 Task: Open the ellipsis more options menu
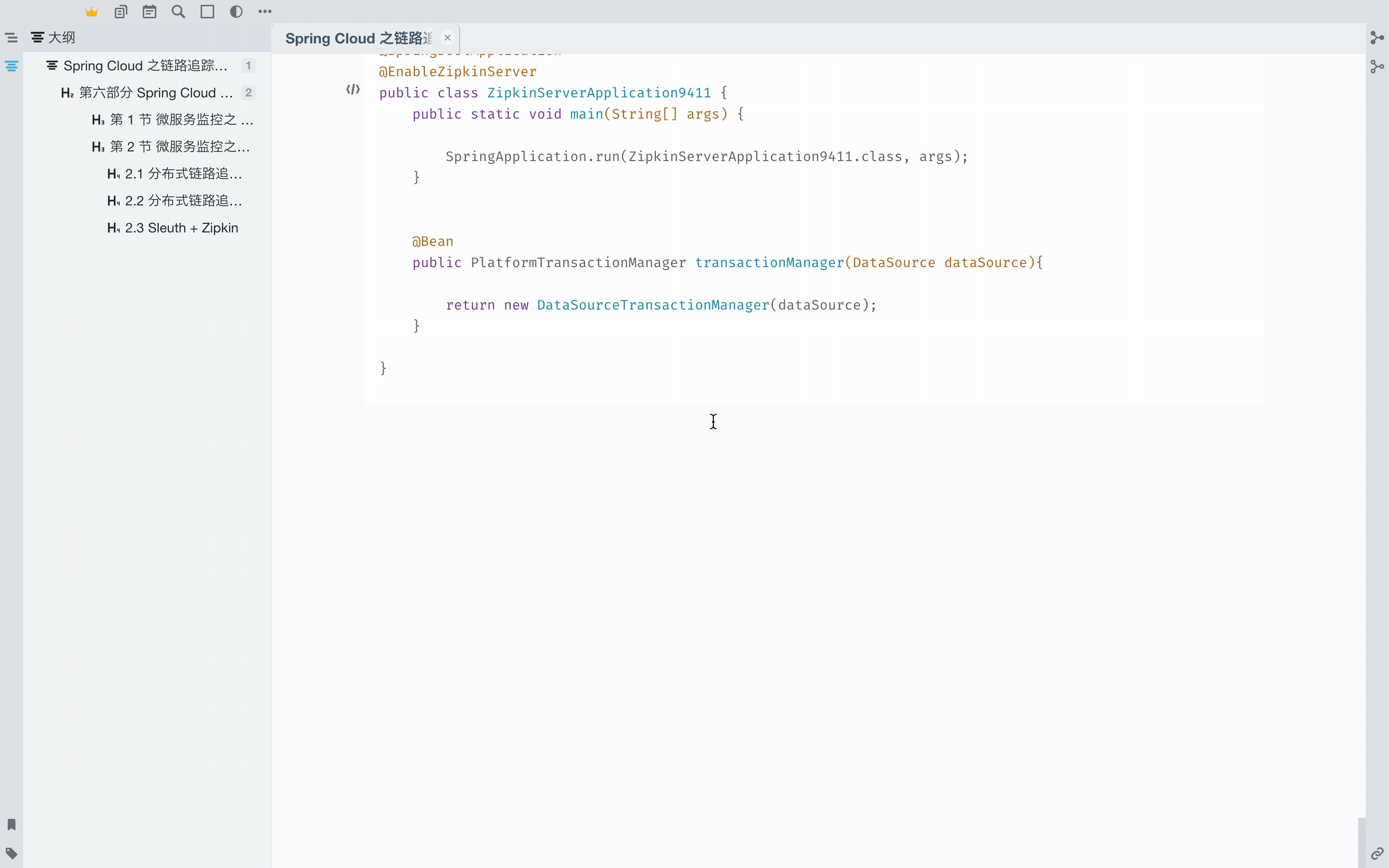(265, 12)
